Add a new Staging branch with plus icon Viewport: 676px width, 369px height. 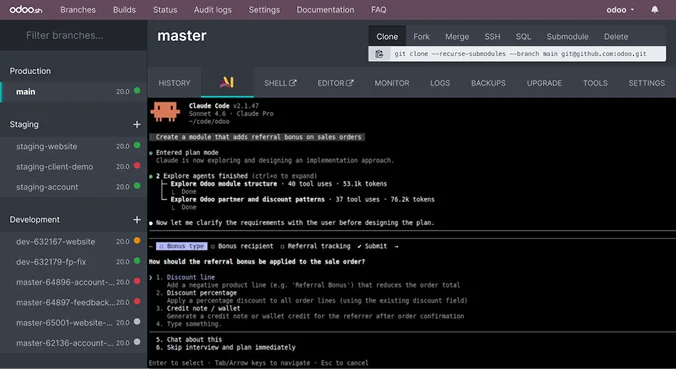[x=137, y=125]
